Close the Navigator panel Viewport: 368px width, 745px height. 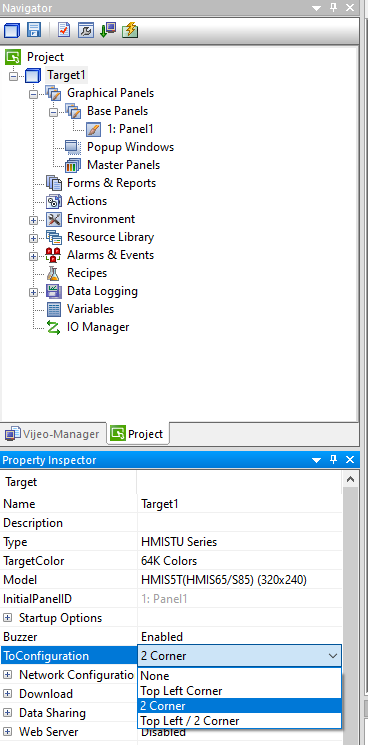pos(350,8)
